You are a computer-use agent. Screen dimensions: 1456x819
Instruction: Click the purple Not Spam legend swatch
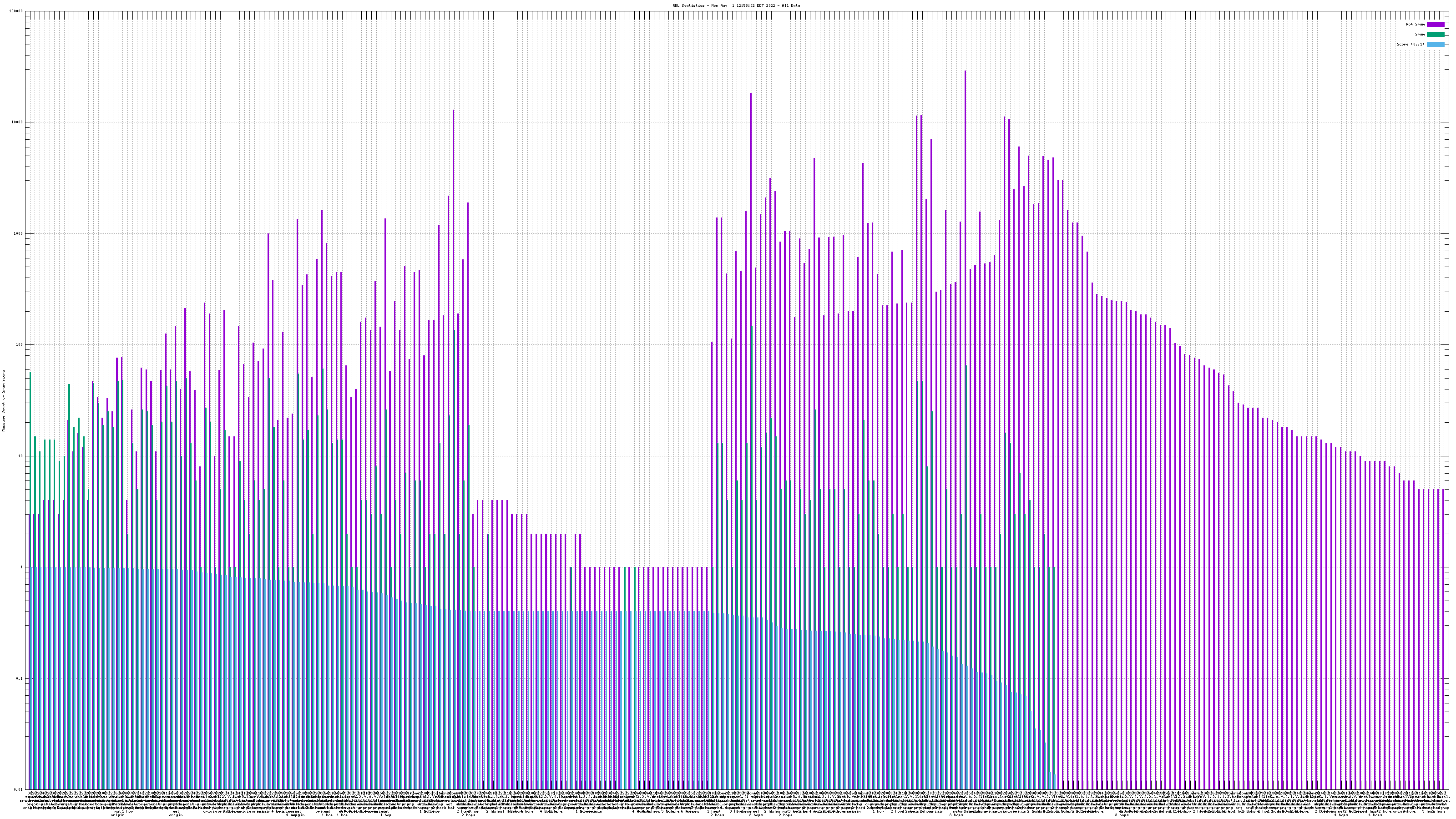pyautogui.click(x=1435, y=24)
